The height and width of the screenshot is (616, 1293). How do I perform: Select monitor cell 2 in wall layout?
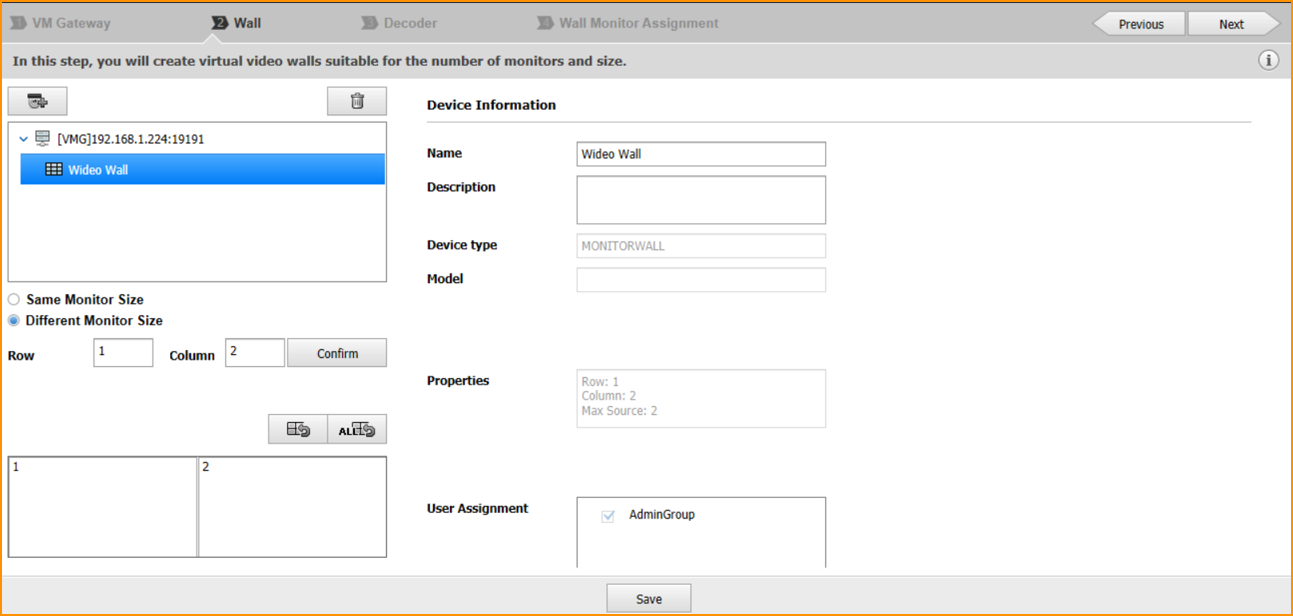(x=292, y=507)
